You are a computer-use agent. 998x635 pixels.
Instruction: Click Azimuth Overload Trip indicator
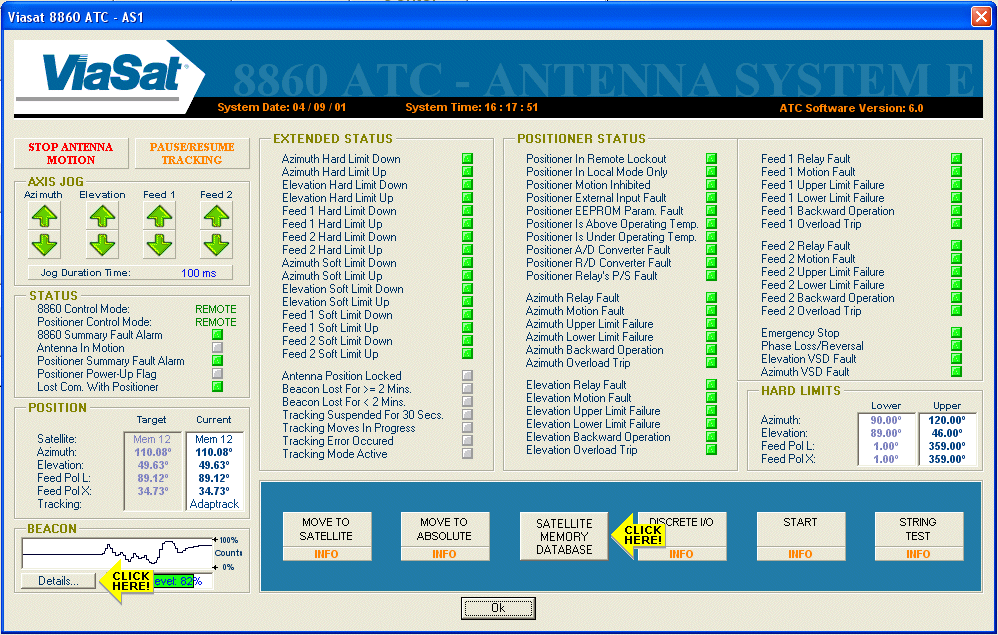[x=712, y=363]
